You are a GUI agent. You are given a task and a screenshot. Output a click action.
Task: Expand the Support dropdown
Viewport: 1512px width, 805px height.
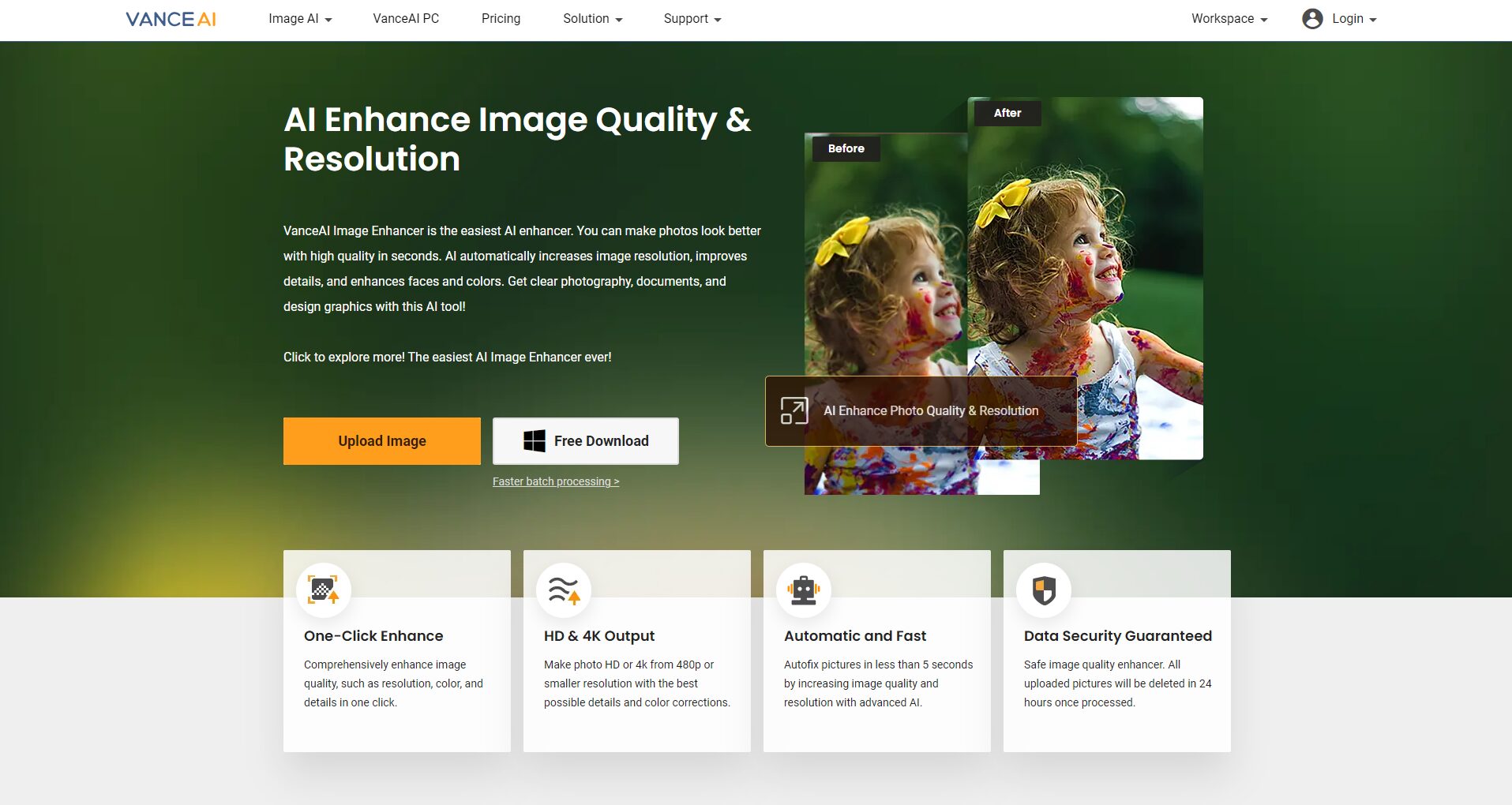point(692,19)
